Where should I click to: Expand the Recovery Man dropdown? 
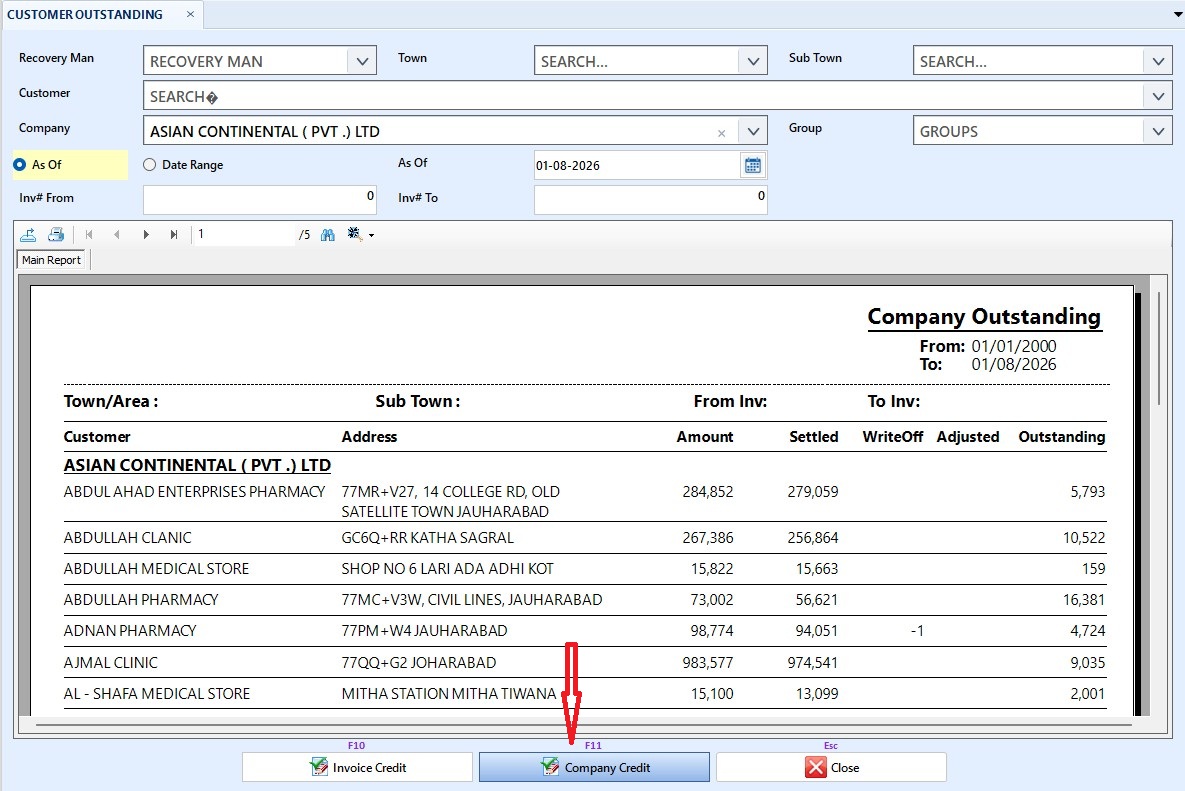[362, 61]
